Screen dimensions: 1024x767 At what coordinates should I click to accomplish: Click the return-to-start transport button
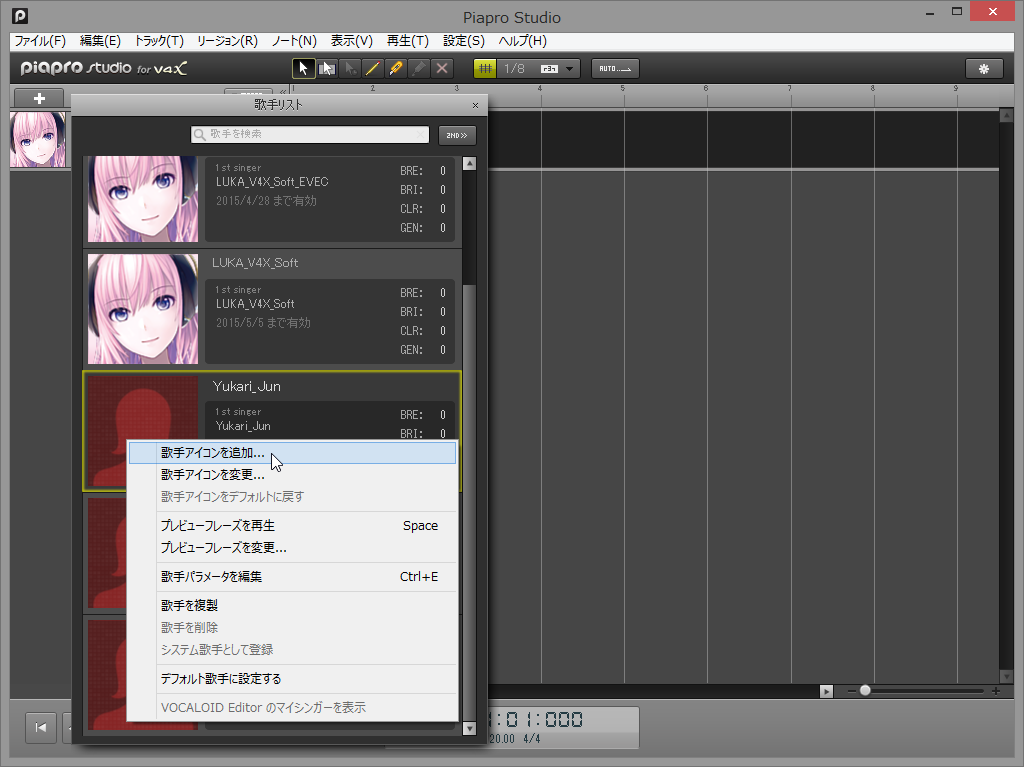pyautogui.click(x=40, y=727)
